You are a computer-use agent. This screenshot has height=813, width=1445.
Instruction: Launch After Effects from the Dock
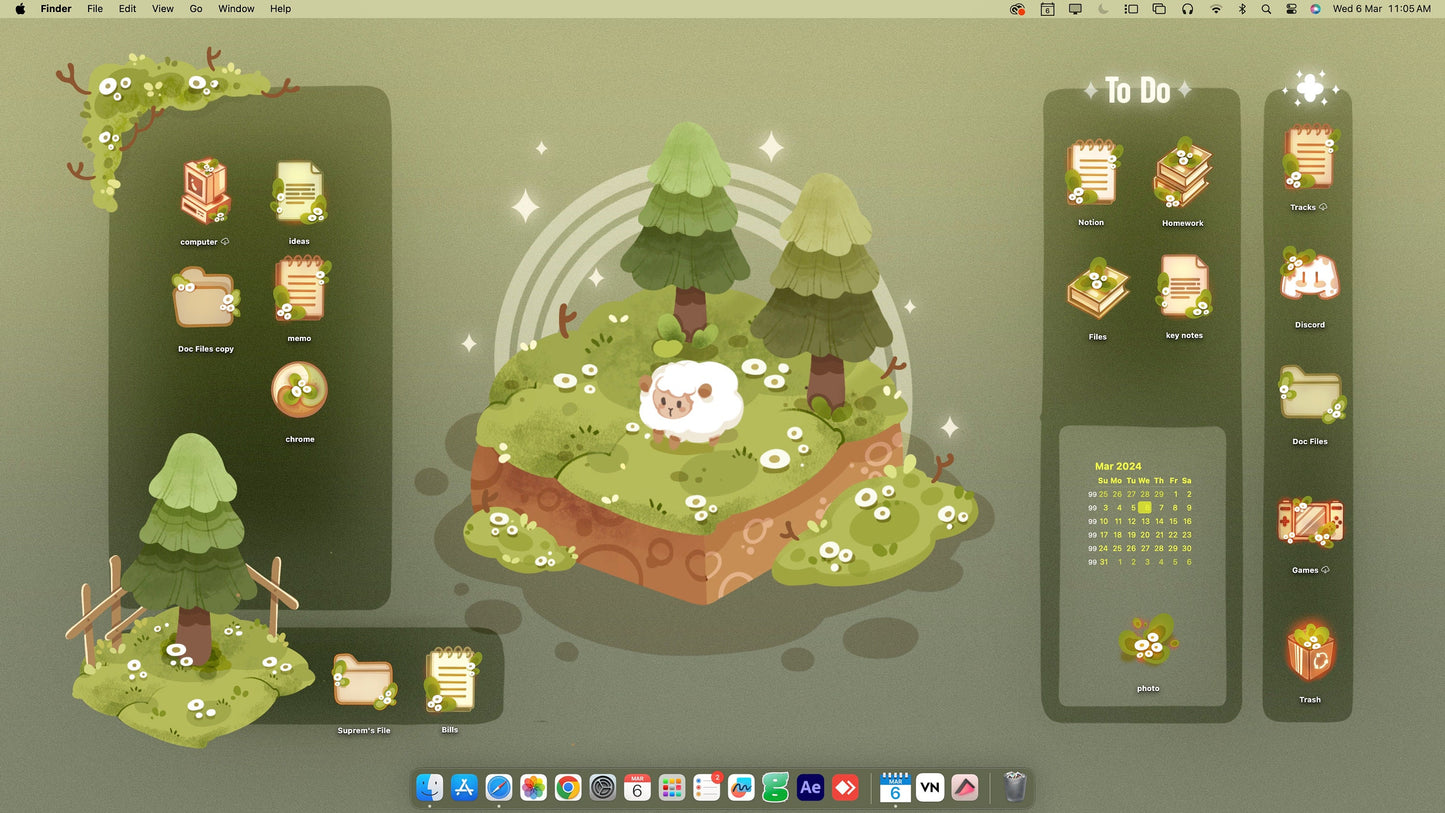click(810, 788)
